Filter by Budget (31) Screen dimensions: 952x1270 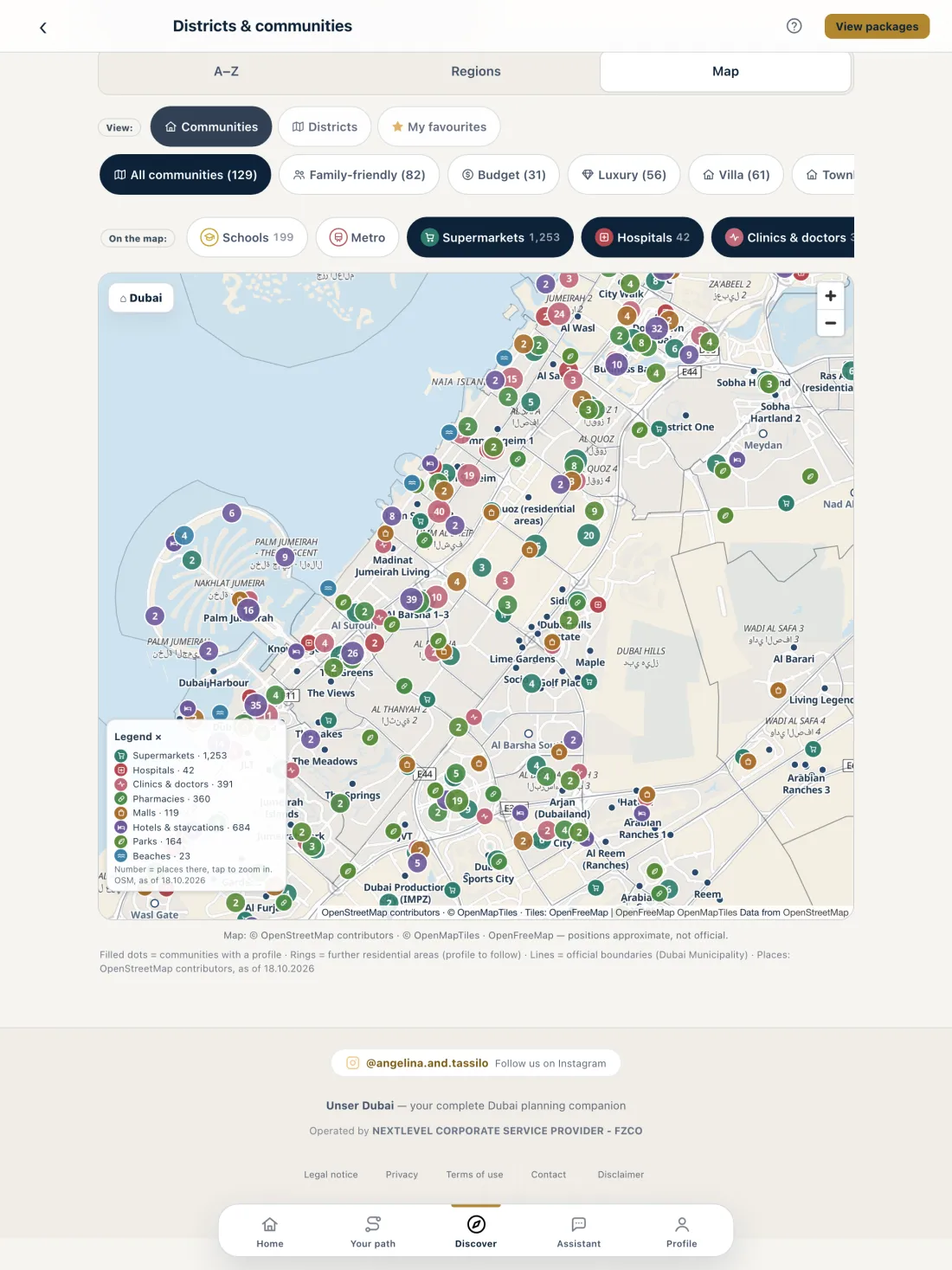[504, 175]
